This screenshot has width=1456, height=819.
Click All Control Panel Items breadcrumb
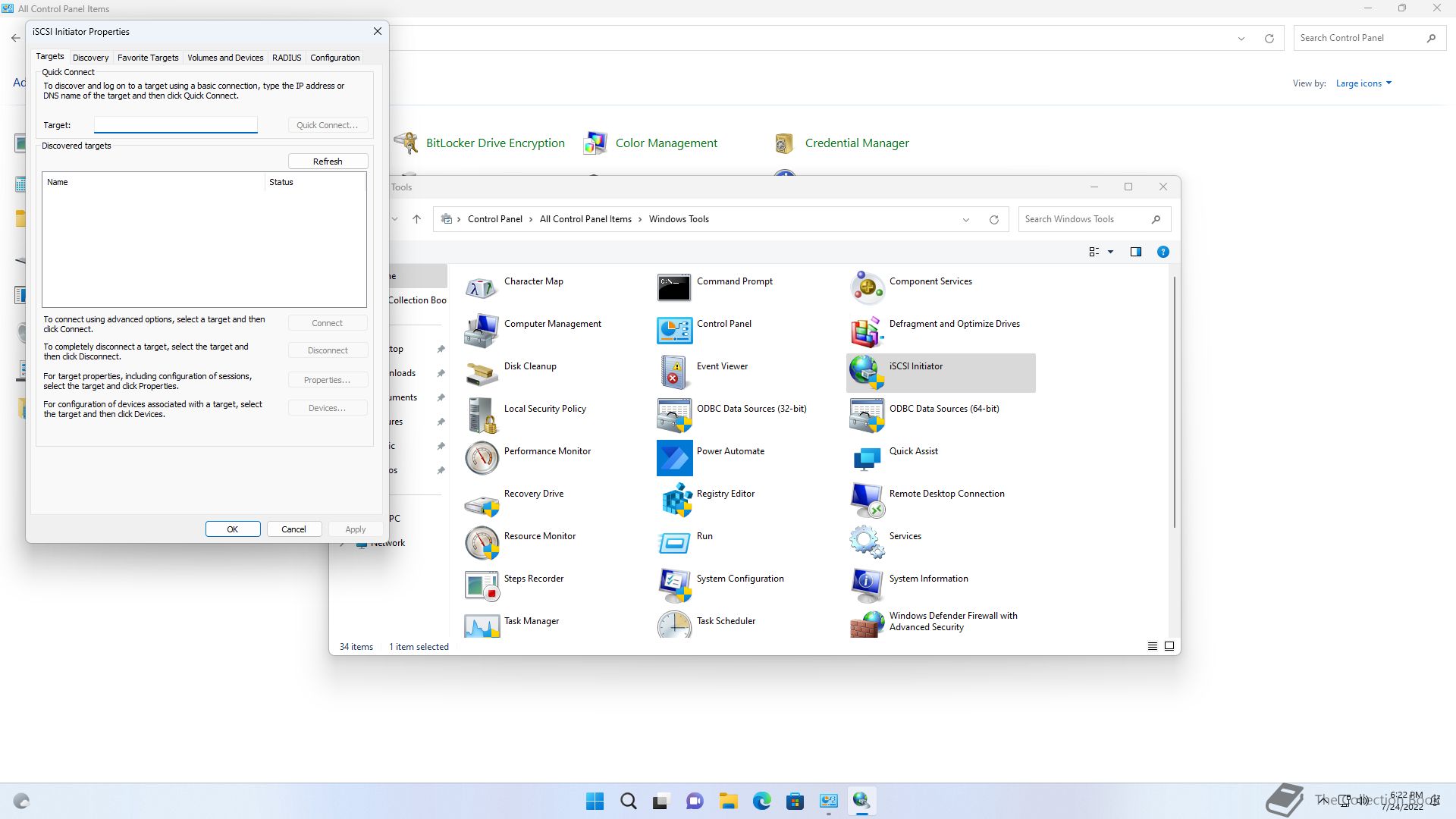pos(585,219)
